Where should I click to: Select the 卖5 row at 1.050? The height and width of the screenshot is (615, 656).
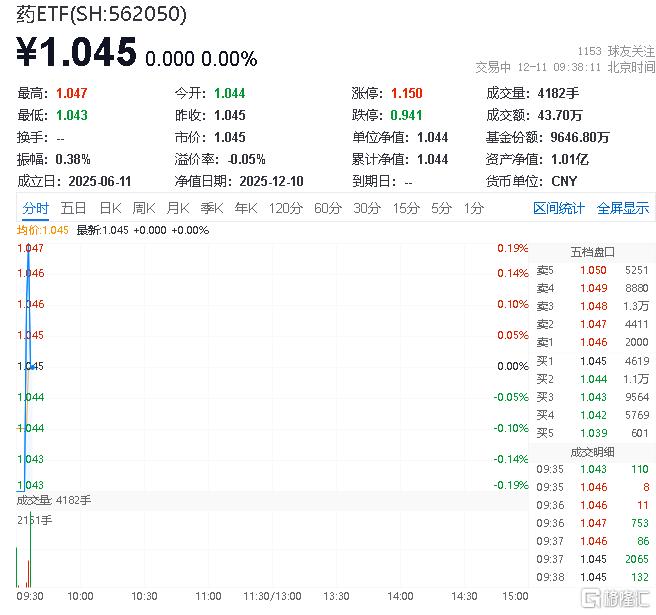[592, 270]
